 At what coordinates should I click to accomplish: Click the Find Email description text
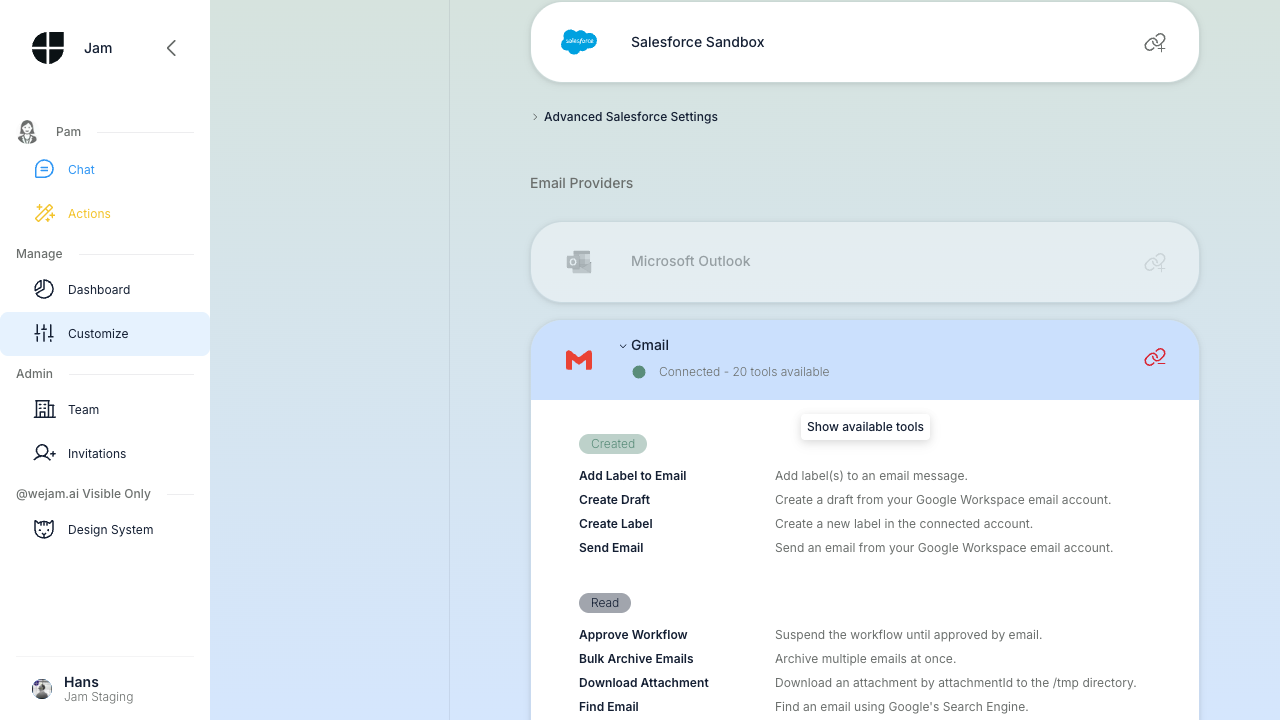(x=901, y=707)
